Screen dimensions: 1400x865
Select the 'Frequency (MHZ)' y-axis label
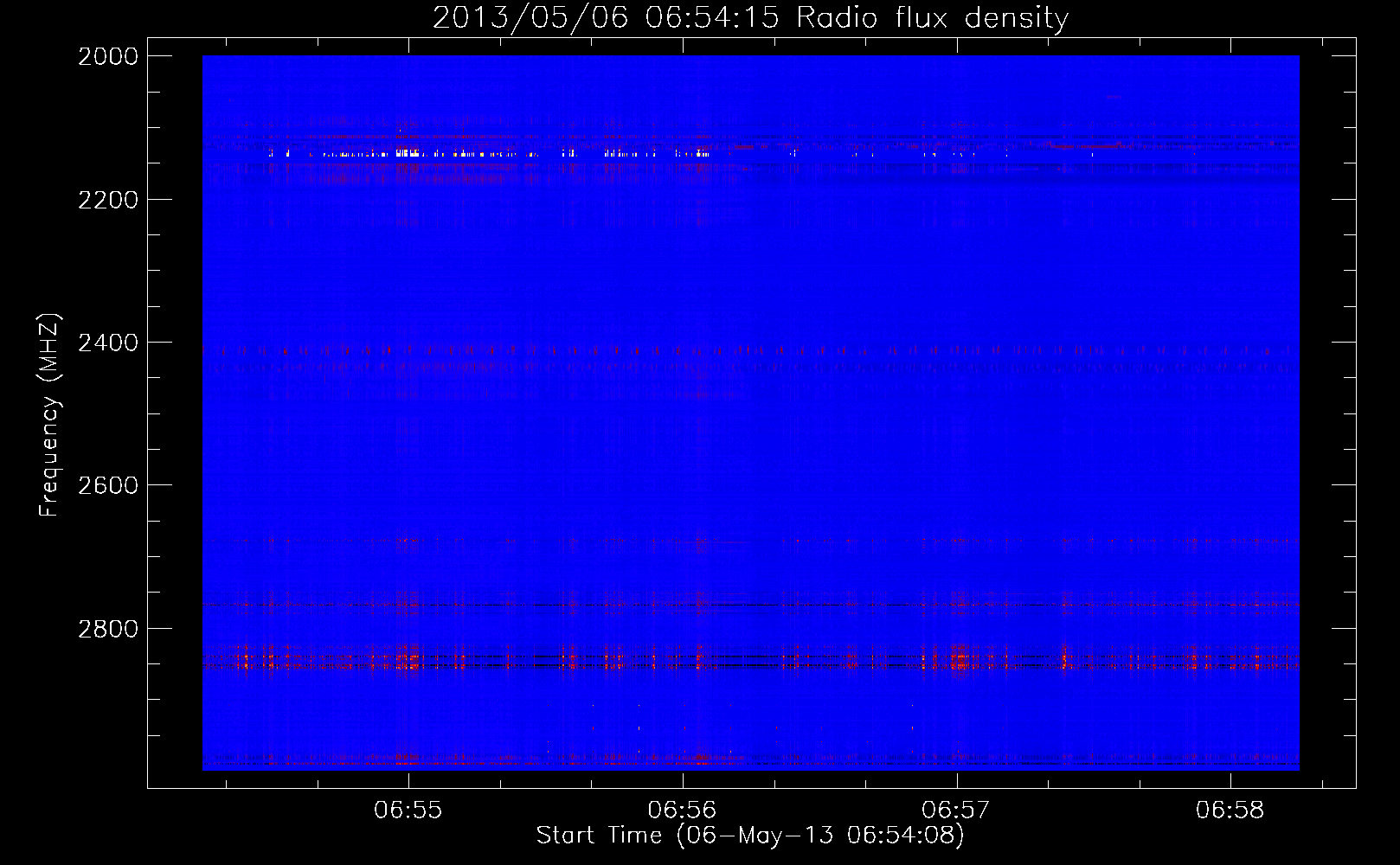click(49, 415)
